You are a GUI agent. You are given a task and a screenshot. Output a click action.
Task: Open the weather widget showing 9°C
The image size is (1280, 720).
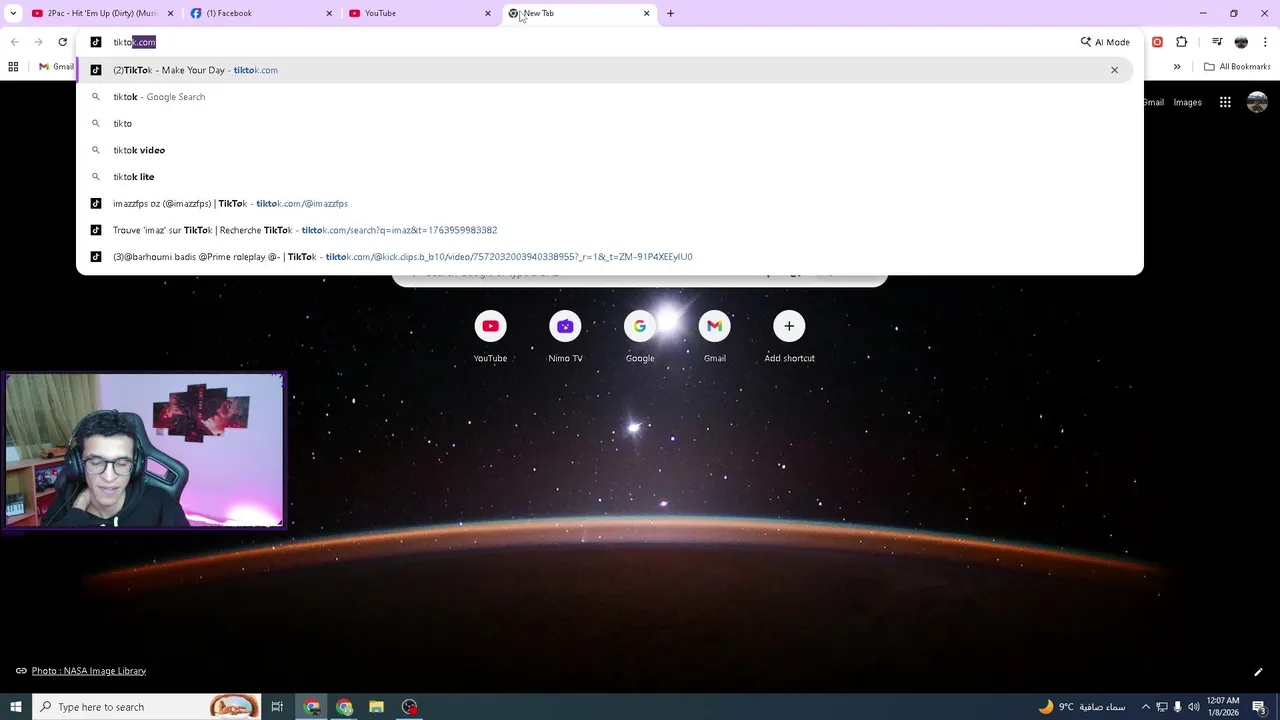[x=1082, y=707]
